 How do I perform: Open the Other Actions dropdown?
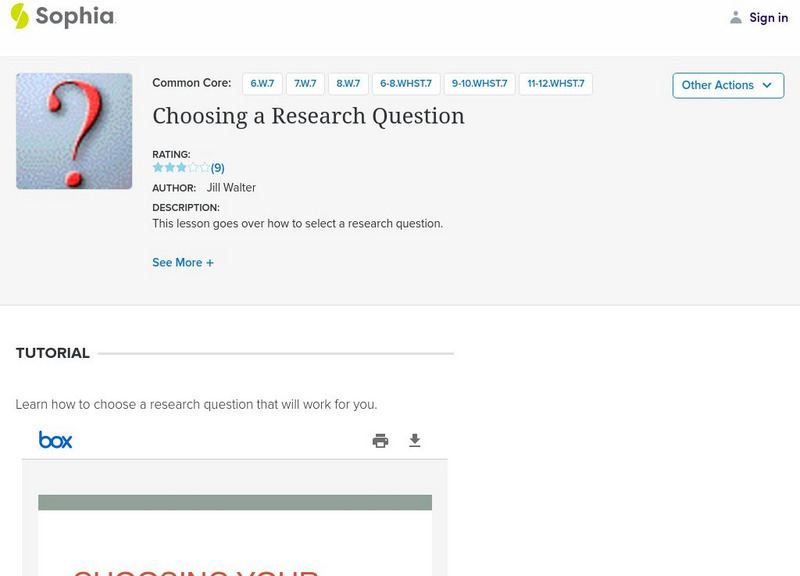(727, 85)
